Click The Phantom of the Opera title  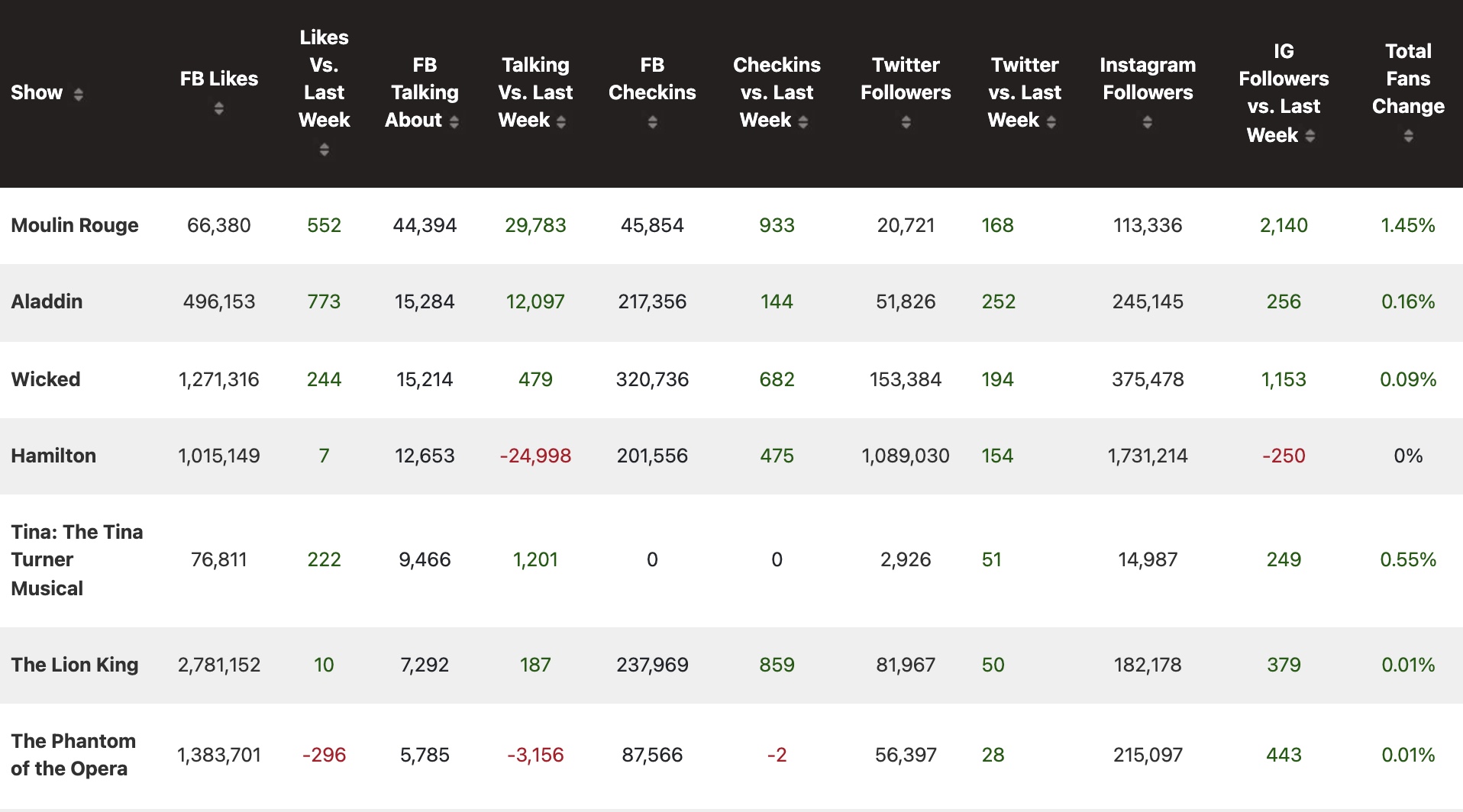click(73, 755)
